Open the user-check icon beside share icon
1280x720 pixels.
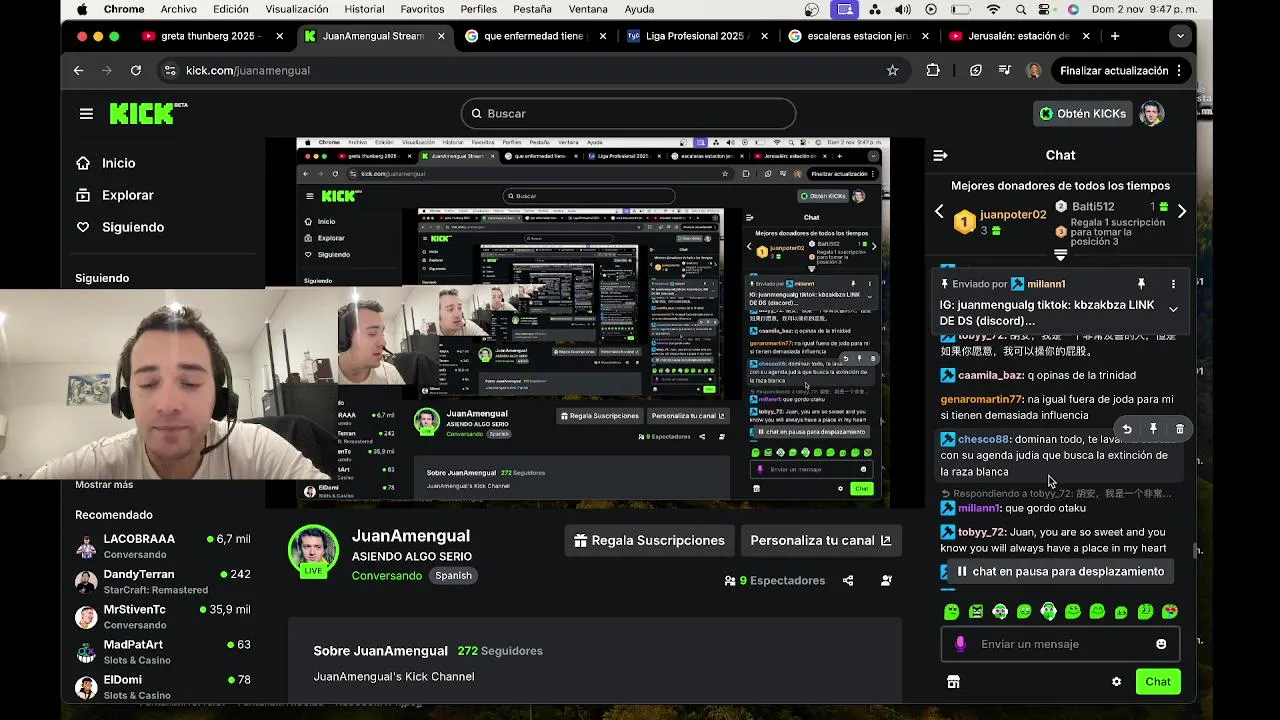point(886,580)
